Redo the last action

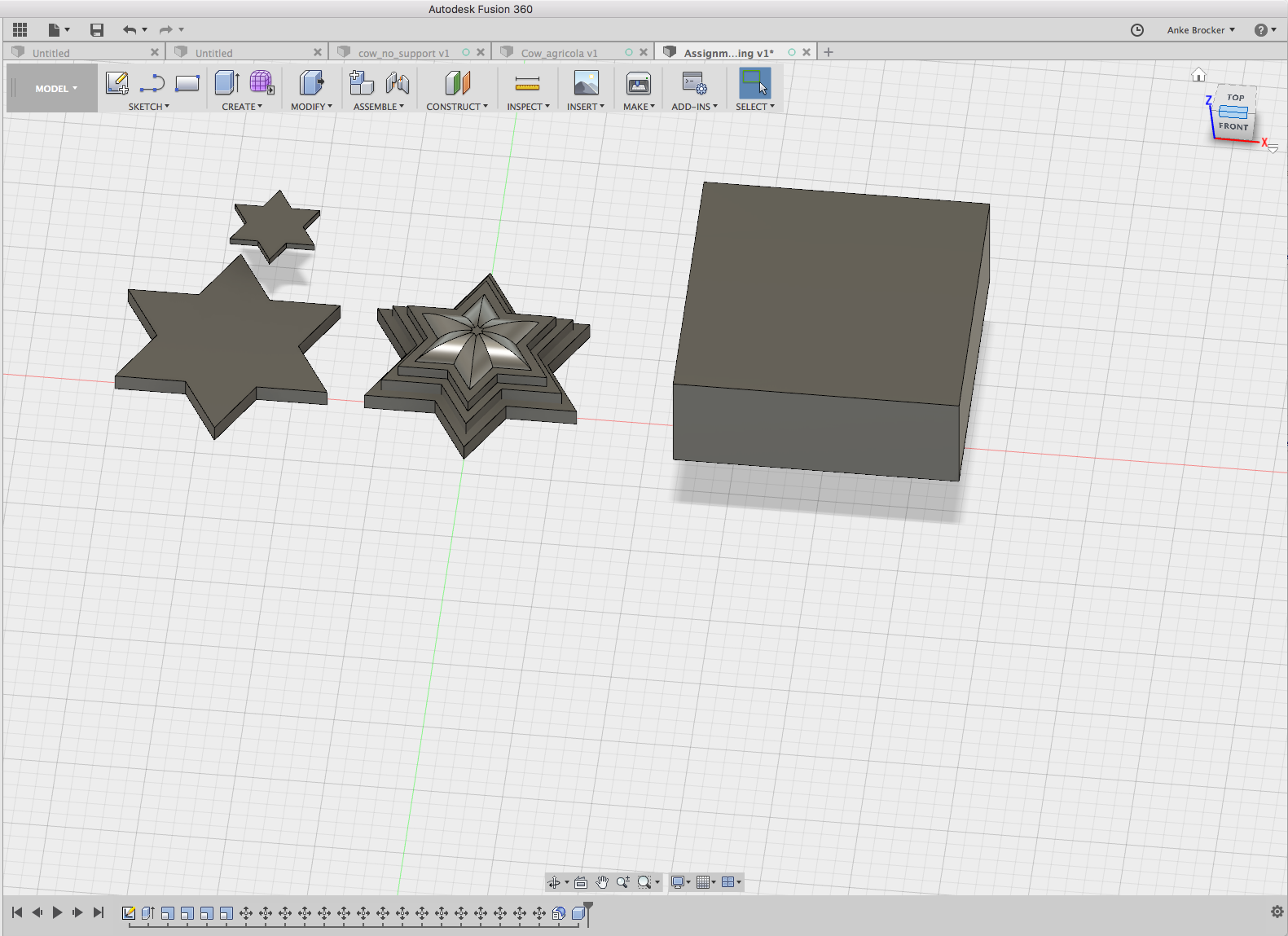(x=166, y=30)
